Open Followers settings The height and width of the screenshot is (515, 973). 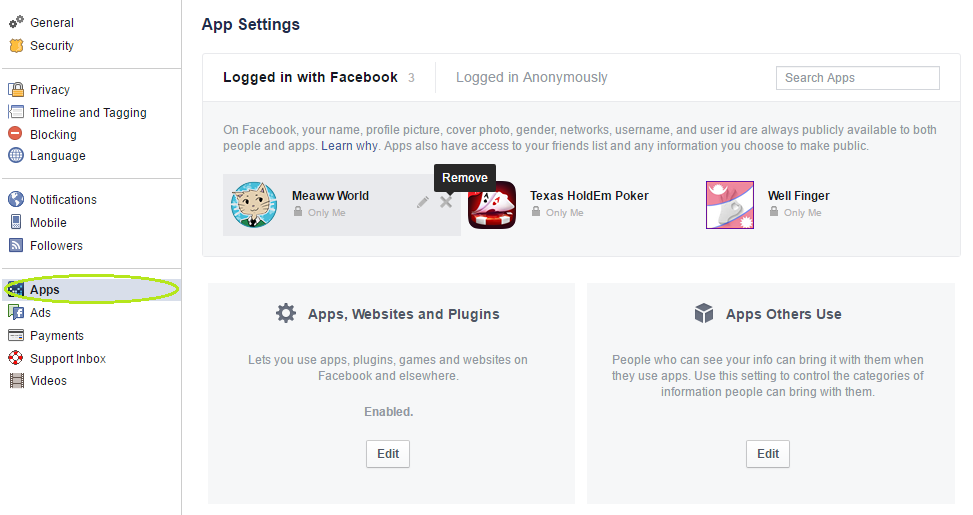[56, 245]
